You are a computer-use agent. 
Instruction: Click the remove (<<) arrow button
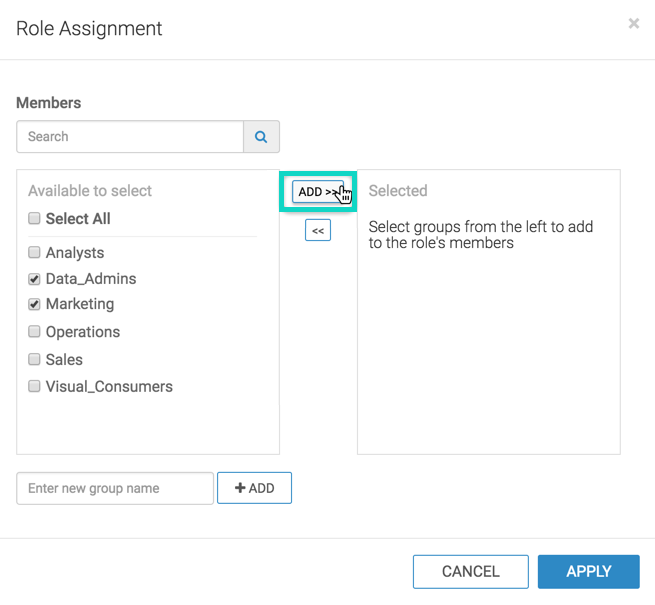[x=318, y=231]
